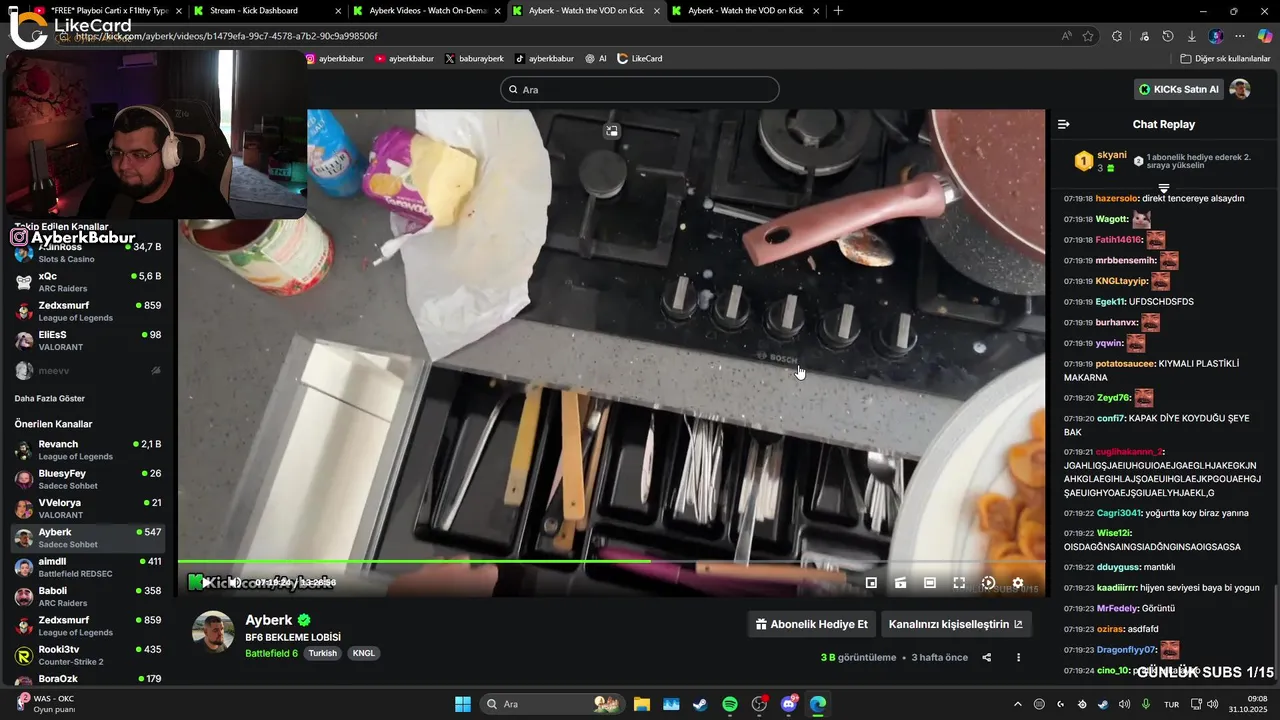Click potatosaucee username in chat
1280x720 pixels.
coord(1126,364)
